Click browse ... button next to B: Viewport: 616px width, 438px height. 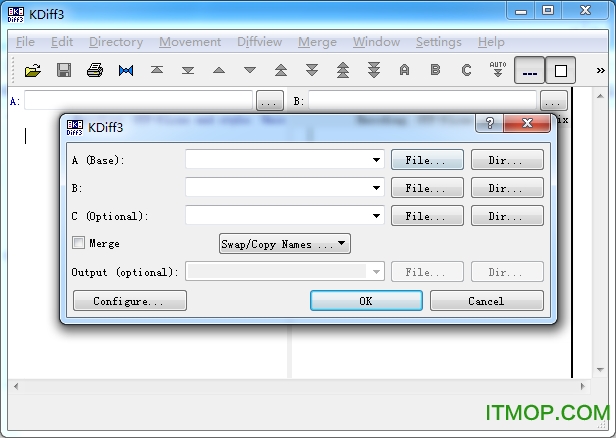[554, 101]
